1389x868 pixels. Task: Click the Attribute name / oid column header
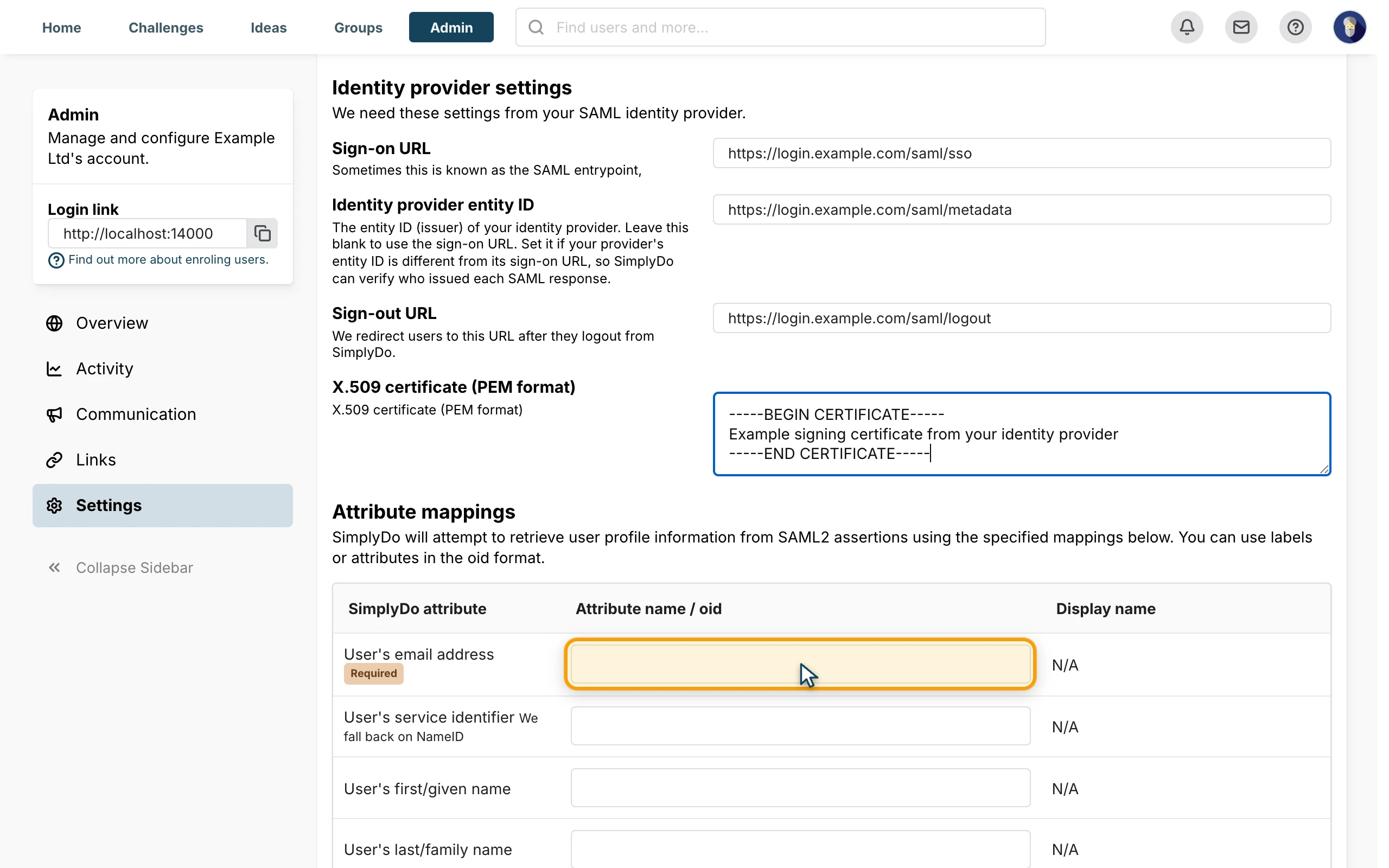[648, 609]
